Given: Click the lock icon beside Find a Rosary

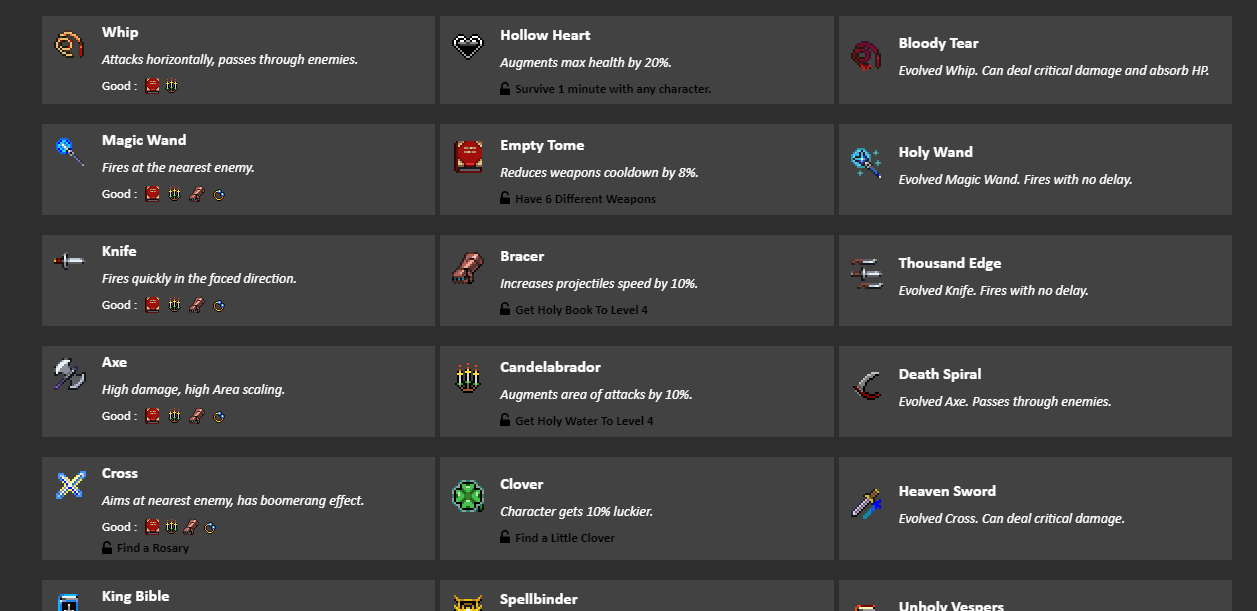Looking at the screenshot, I should 107,548.
